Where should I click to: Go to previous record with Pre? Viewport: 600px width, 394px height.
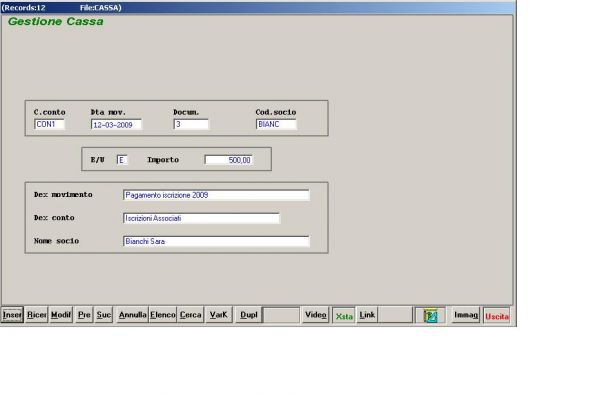(84, 315)
